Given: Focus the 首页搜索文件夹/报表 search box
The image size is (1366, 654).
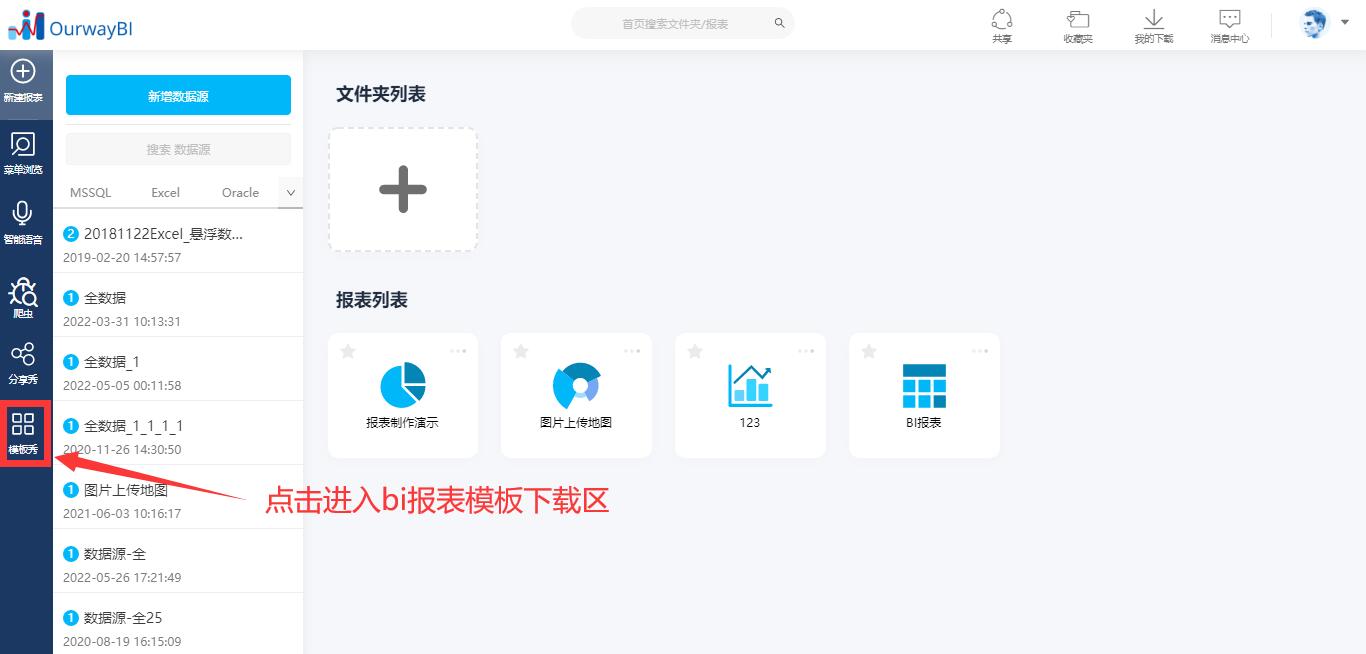Looking at the screenshot, I should tap(683, 23).
